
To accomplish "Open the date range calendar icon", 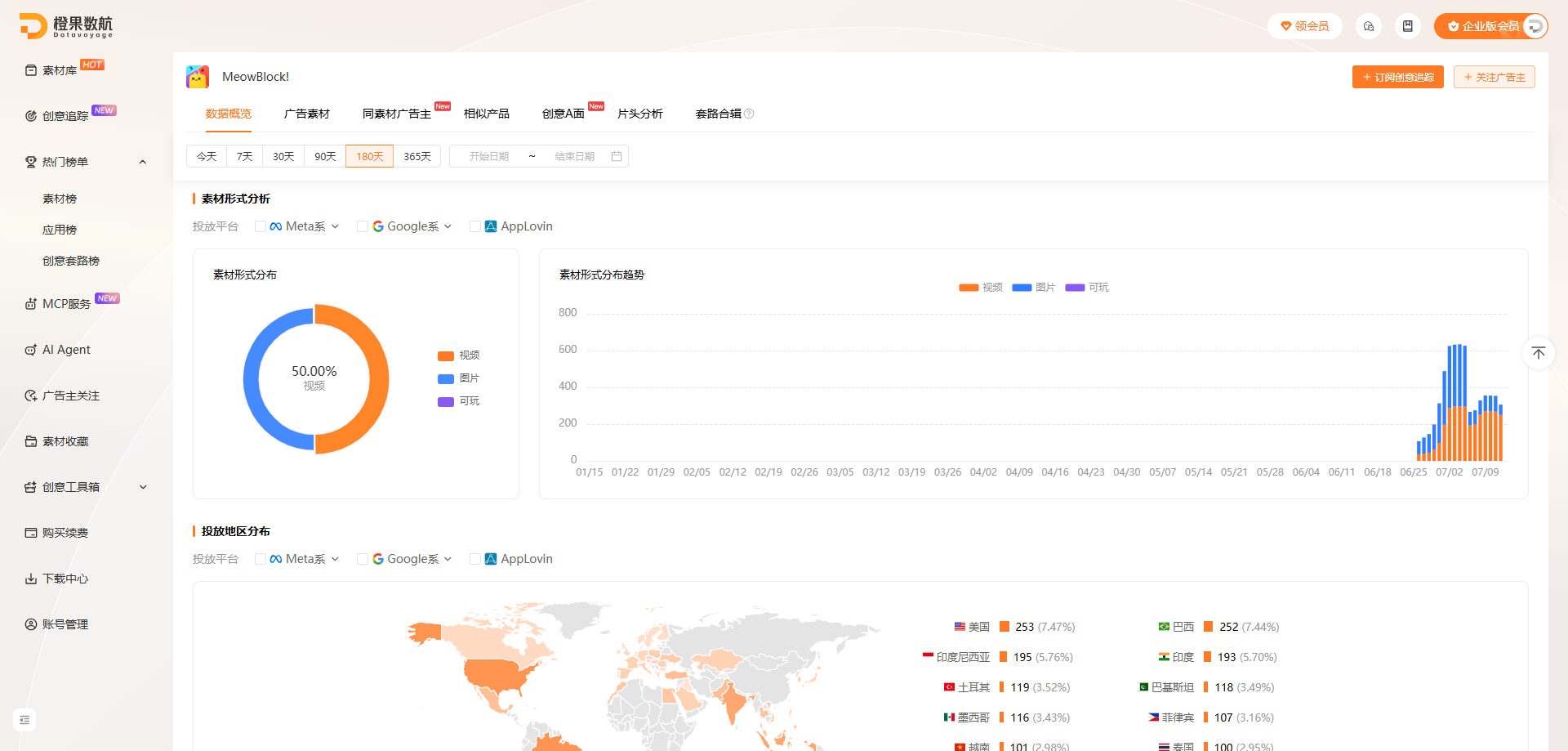I will (x=617, y=156).
